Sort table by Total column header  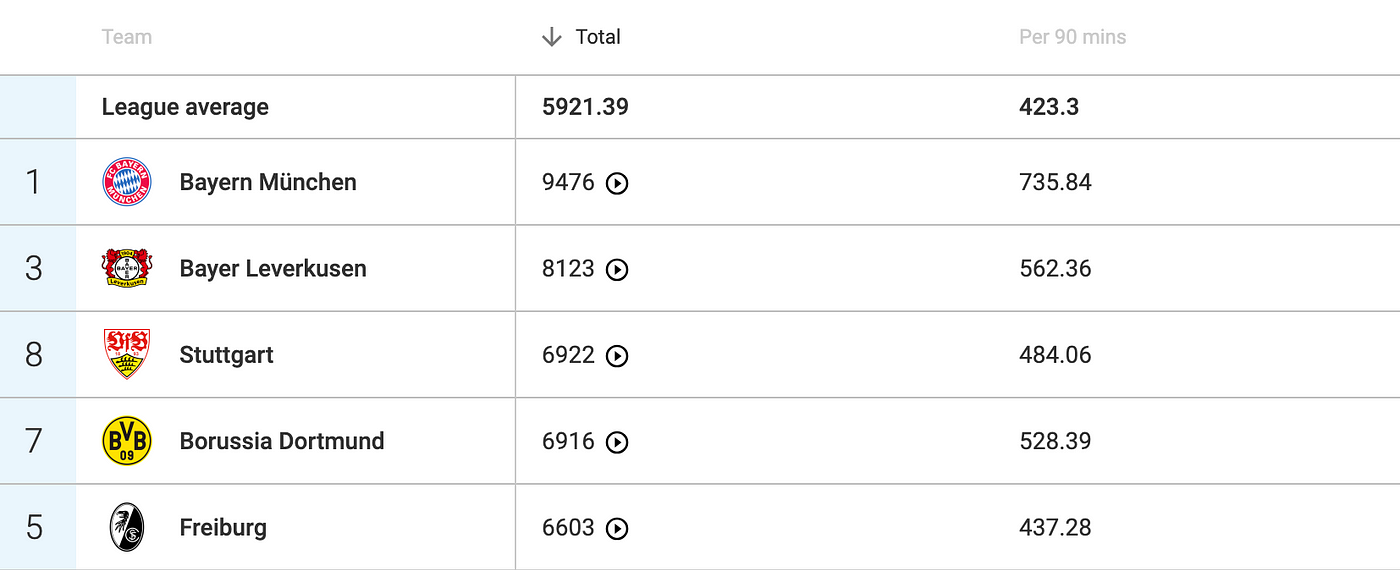(x=598, y=37)
